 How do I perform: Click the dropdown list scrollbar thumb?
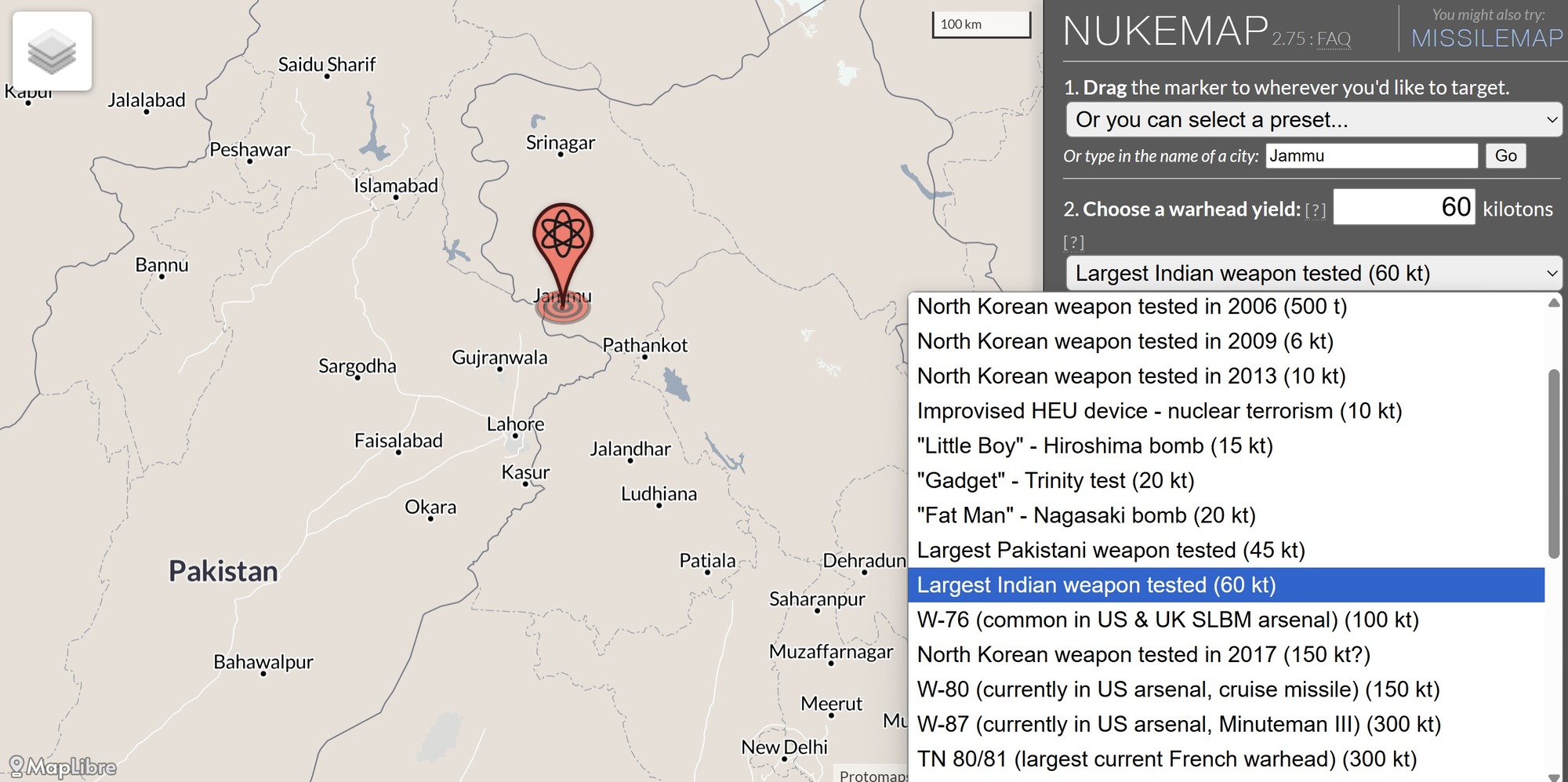point(1554,463)
